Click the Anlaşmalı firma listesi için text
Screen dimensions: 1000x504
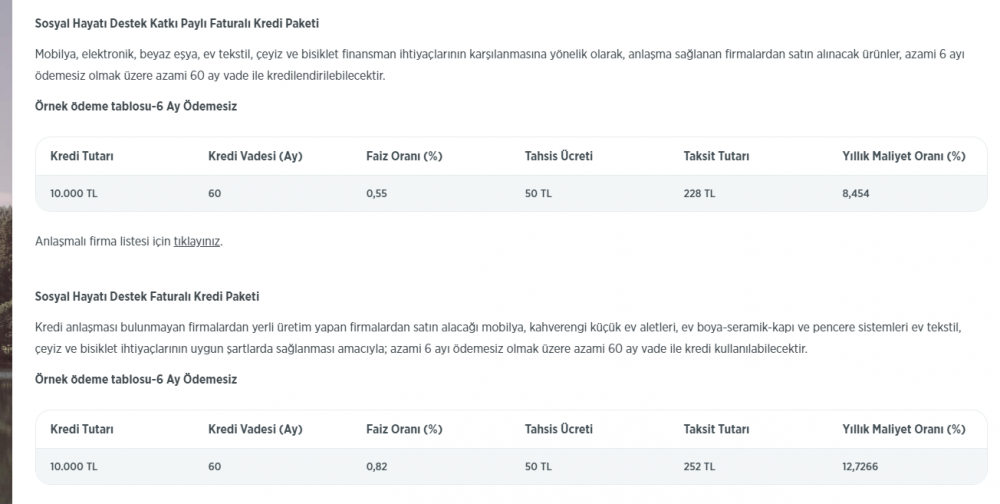pos(103,242)
